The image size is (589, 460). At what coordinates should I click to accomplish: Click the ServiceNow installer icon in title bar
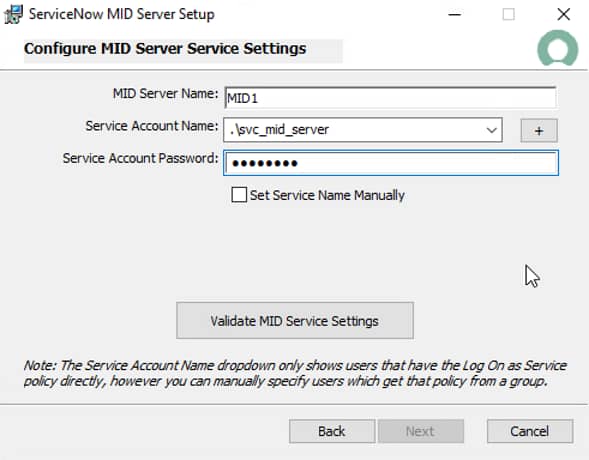tap(14, 14)
